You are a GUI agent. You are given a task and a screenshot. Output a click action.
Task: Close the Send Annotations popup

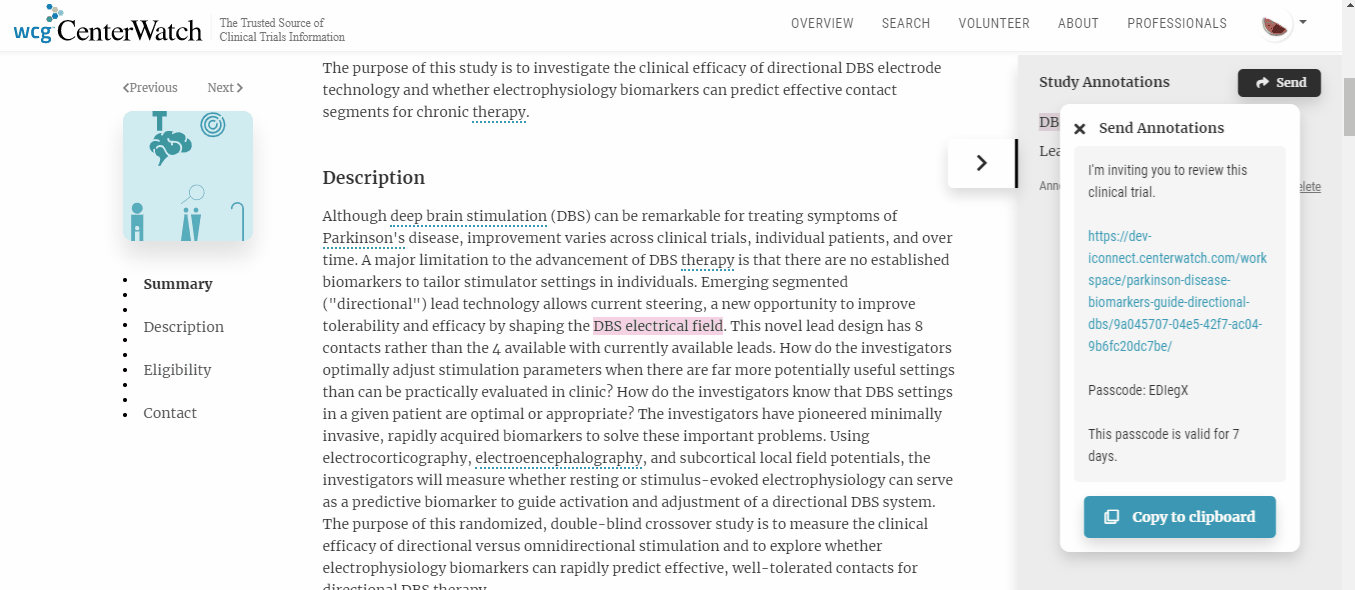[1080, 129]
